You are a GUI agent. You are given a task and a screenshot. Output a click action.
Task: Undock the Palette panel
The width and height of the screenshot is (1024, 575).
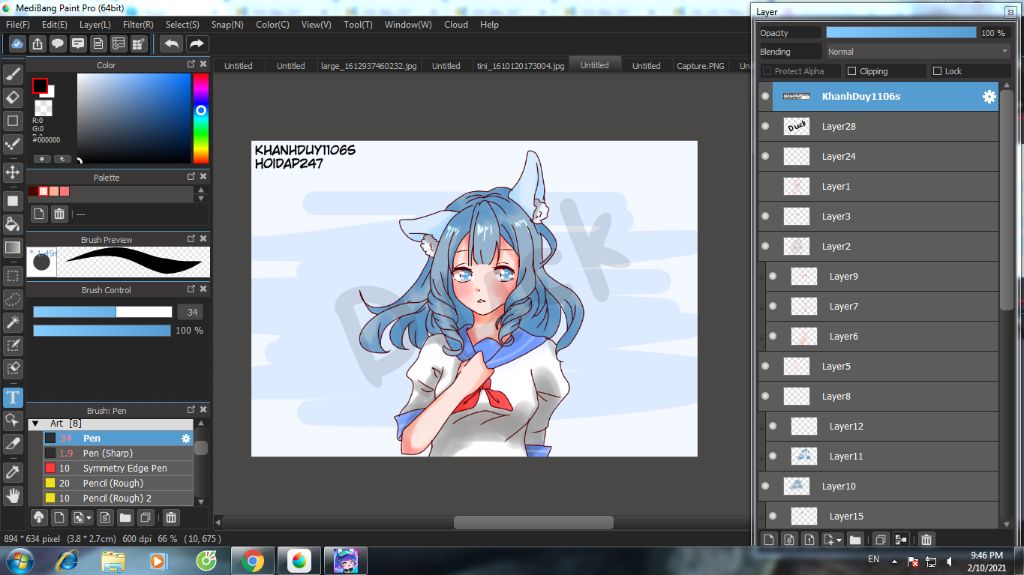click(x=191, y=176)
